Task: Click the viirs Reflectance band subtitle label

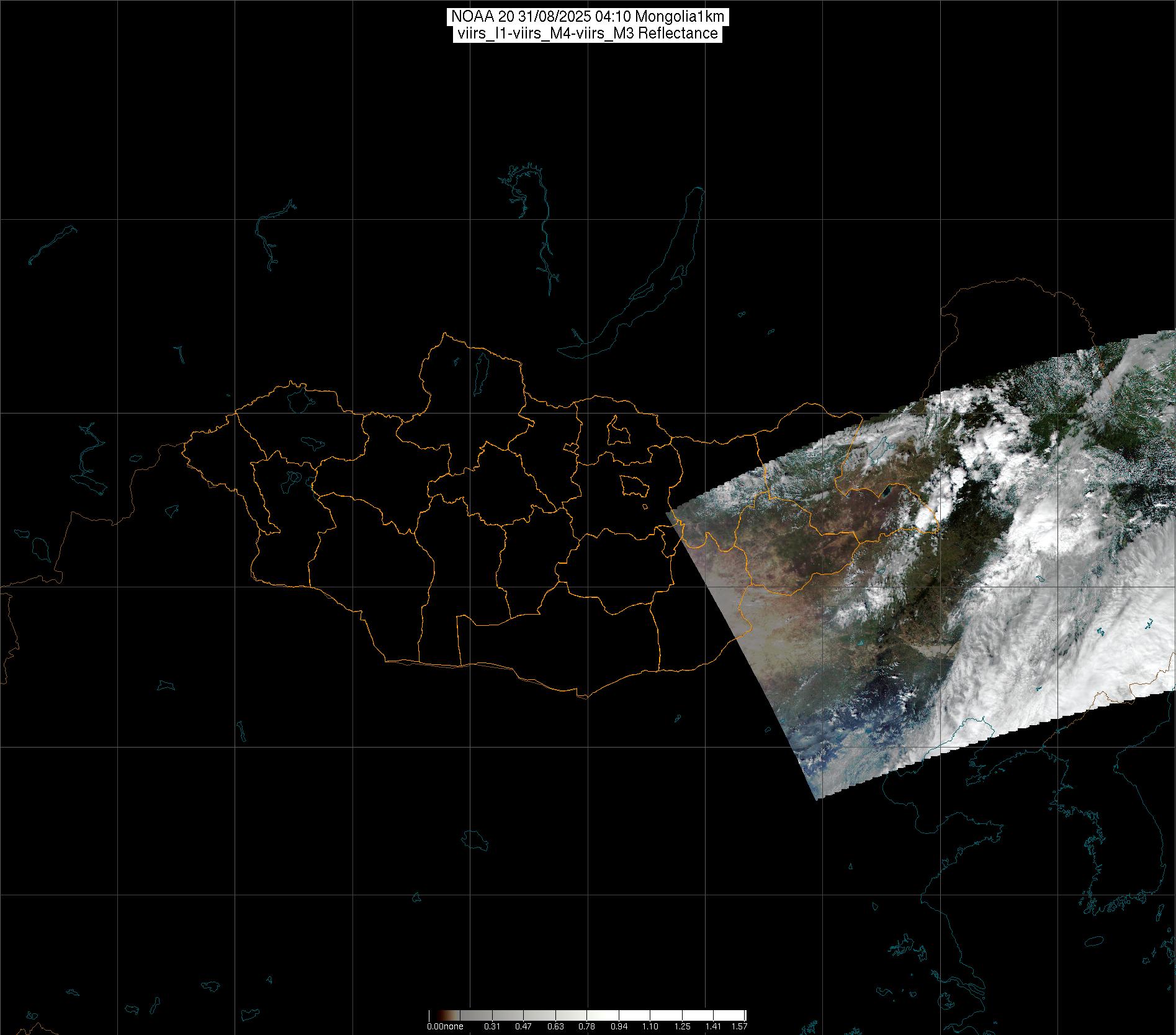Action: (x=587, y=34)
